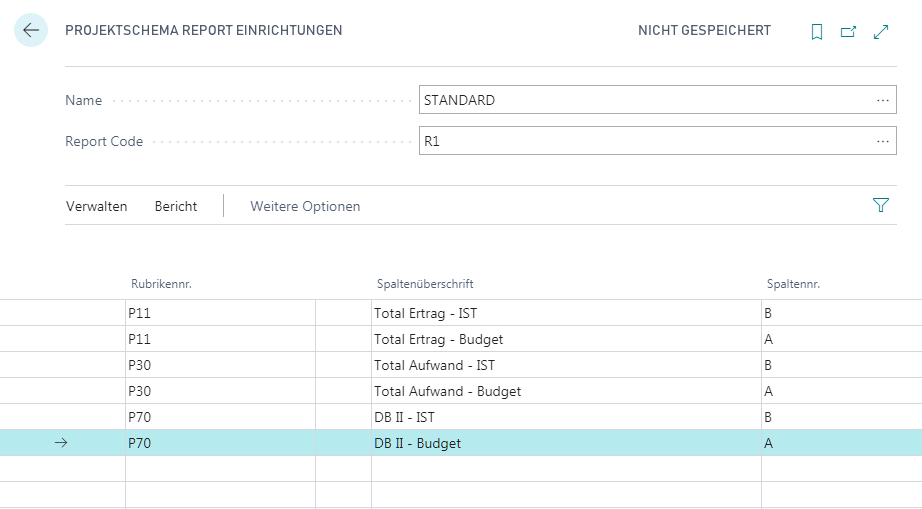This screenshot has height=509, width=922.
Task: Select P70 in DB II - IST row
Action: click(221, 417)
